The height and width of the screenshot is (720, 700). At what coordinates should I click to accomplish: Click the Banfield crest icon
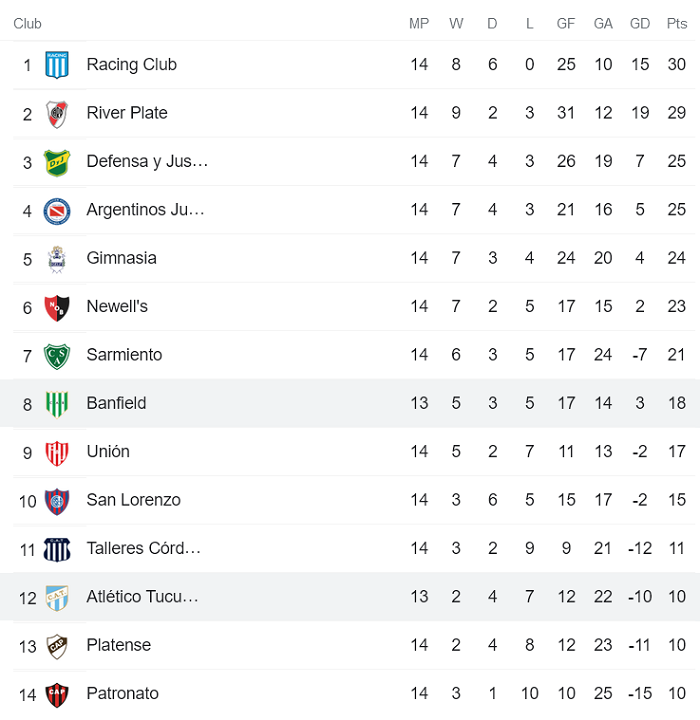coord(57,404)
